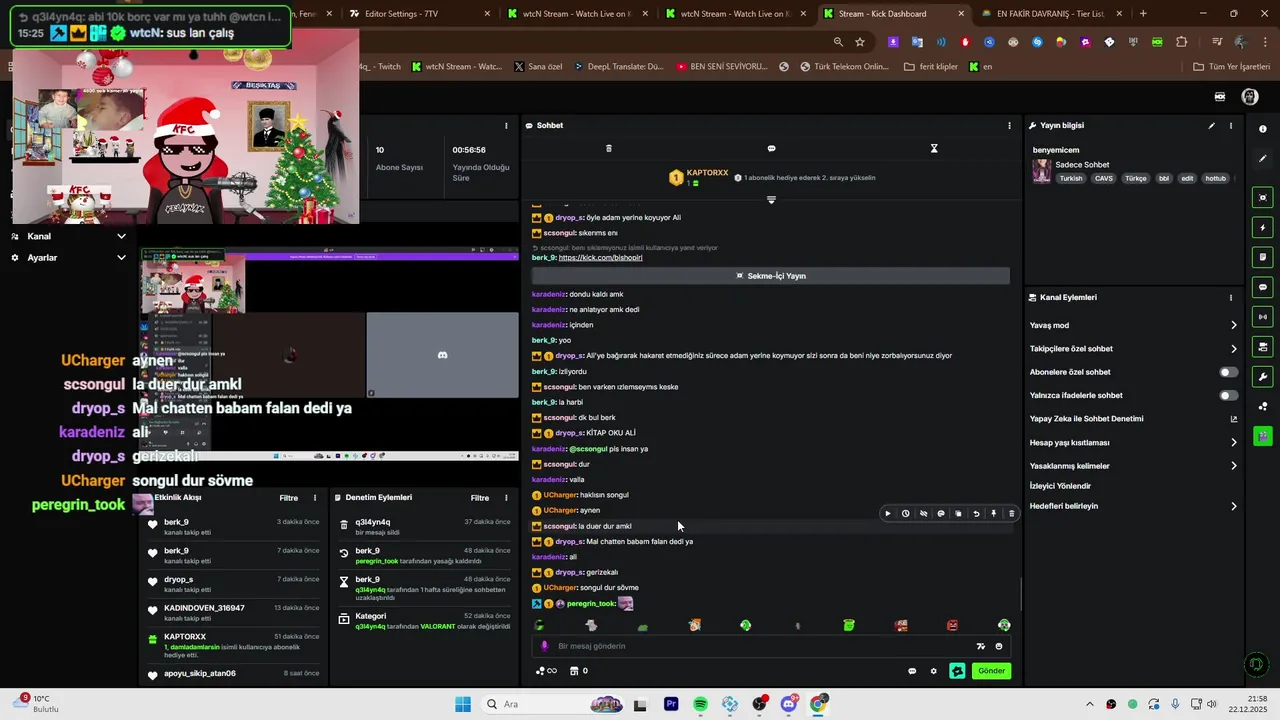Click the chat settings gear icon
The image size is (1280, 720).
934,671
